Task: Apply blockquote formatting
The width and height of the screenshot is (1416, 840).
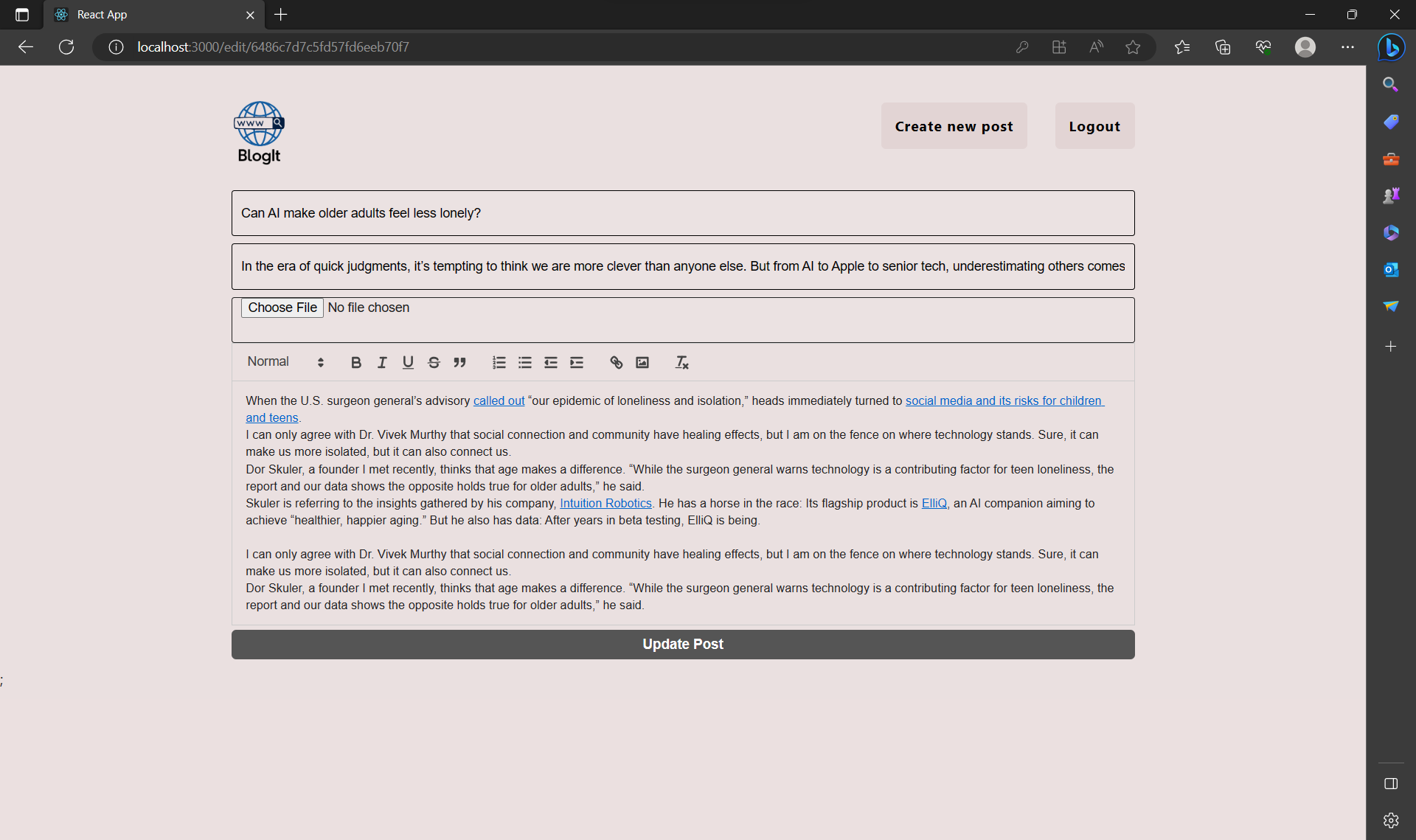Action: click(459, 362)
